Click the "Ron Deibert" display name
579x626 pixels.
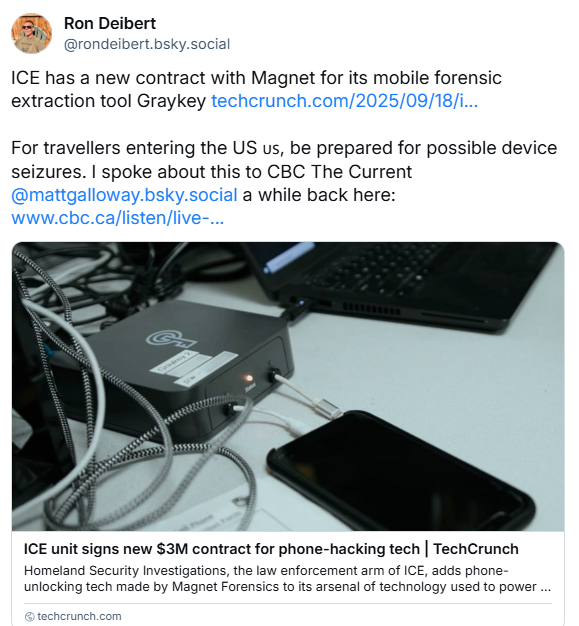click(x=110, y=23)
